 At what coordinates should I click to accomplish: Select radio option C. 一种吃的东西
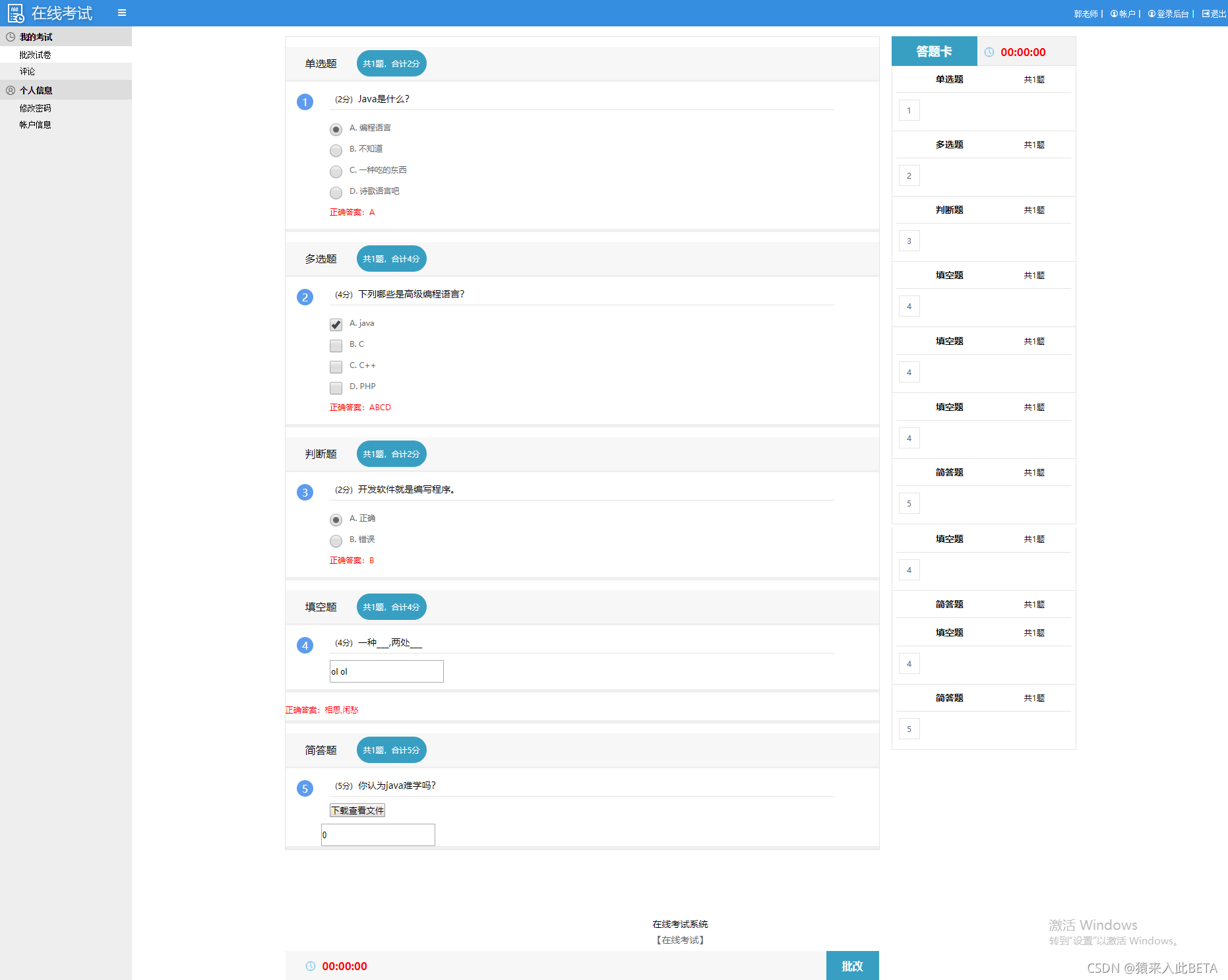(x=336, y=171)
